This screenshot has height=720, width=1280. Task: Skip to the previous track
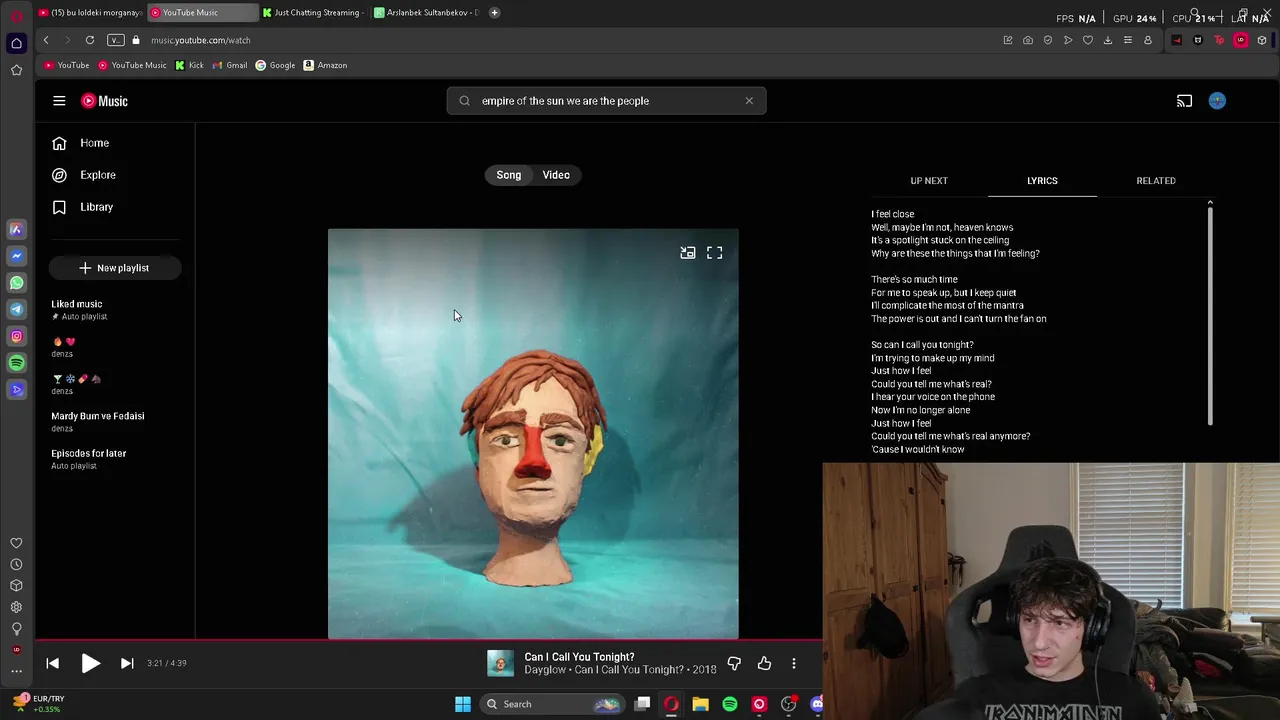[53, 663]
